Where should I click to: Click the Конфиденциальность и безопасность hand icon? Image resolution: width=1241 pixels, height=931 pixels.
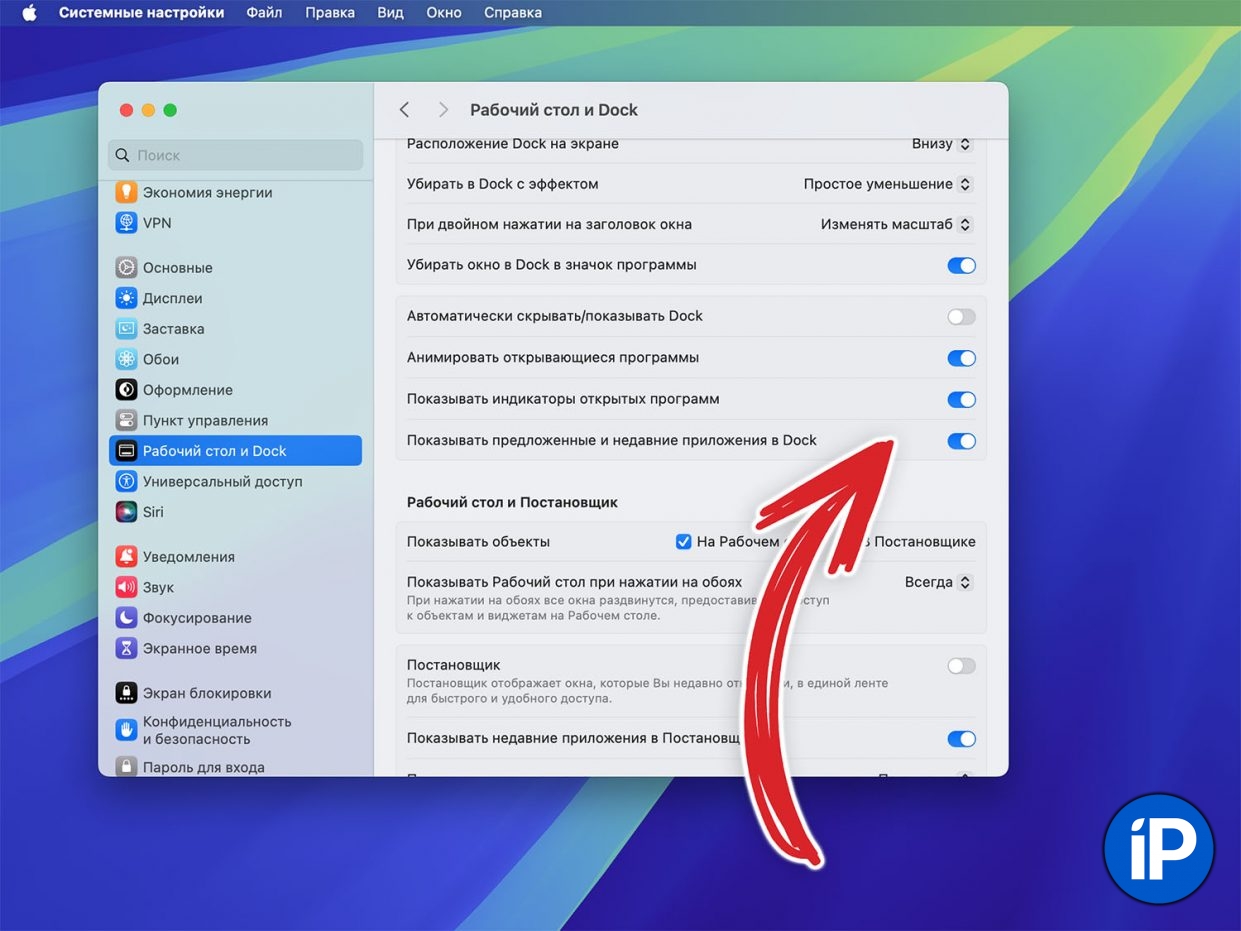(126, 730)
